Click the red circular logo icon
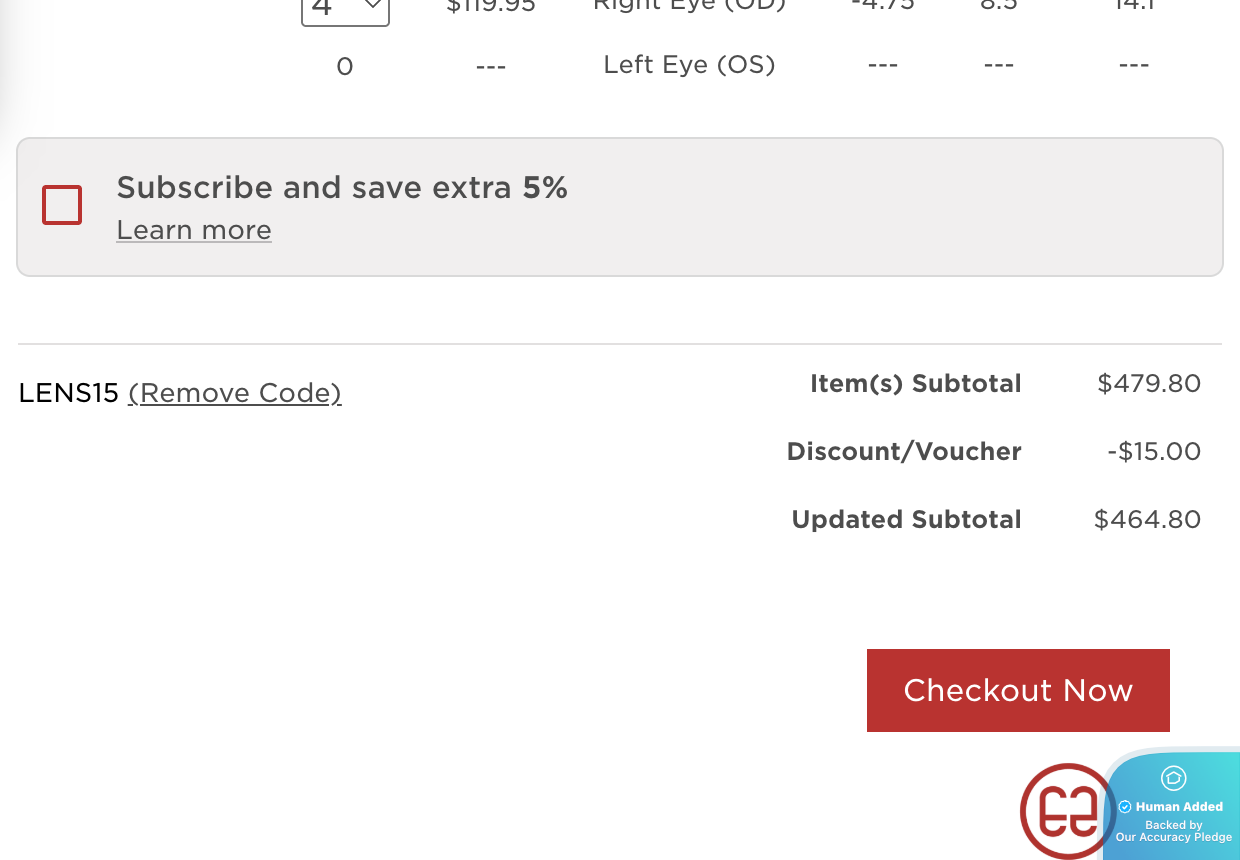Viewport: 1240px width, 860px height. 1066,809
